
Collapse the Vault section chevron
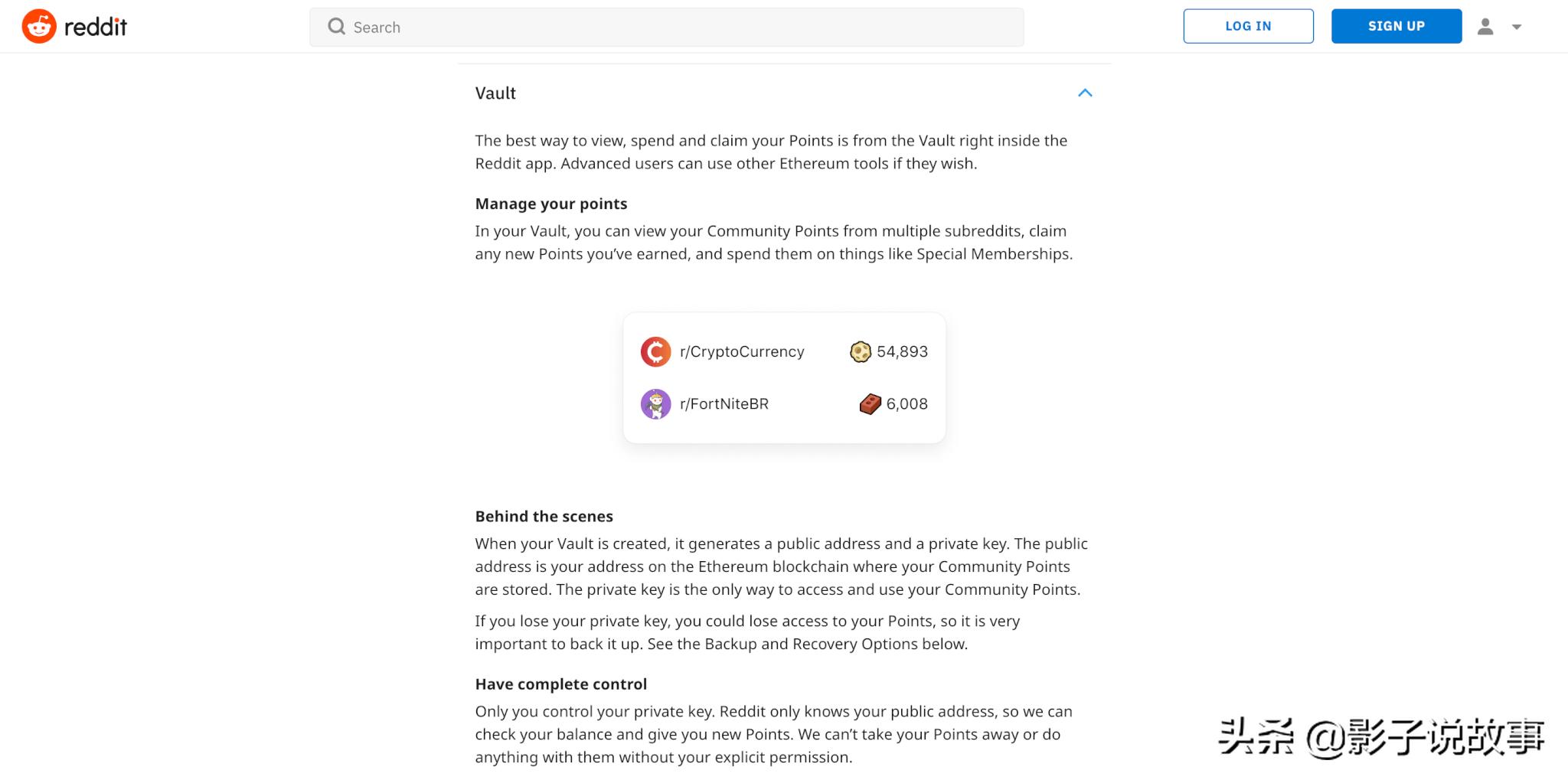coord(1085,93)
